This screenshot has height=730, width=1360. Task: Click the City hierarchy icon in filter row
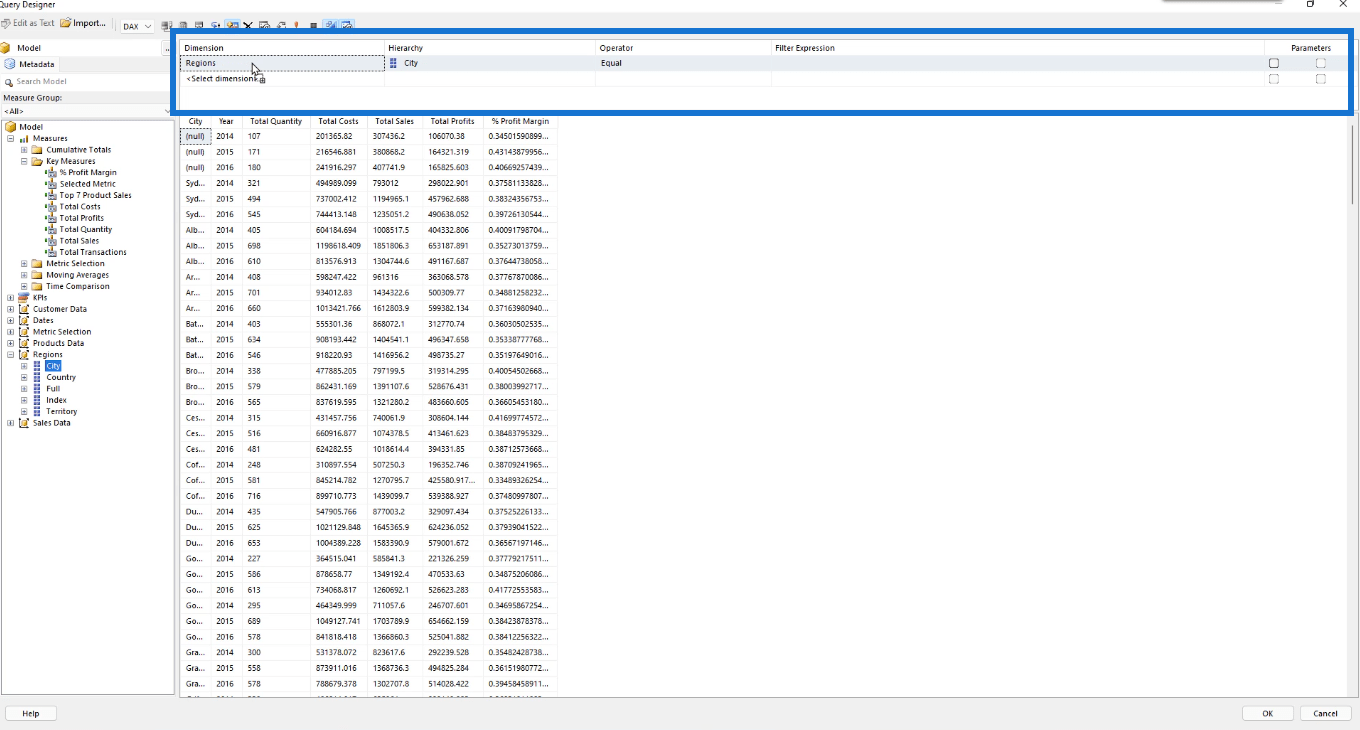pos(393,63)
